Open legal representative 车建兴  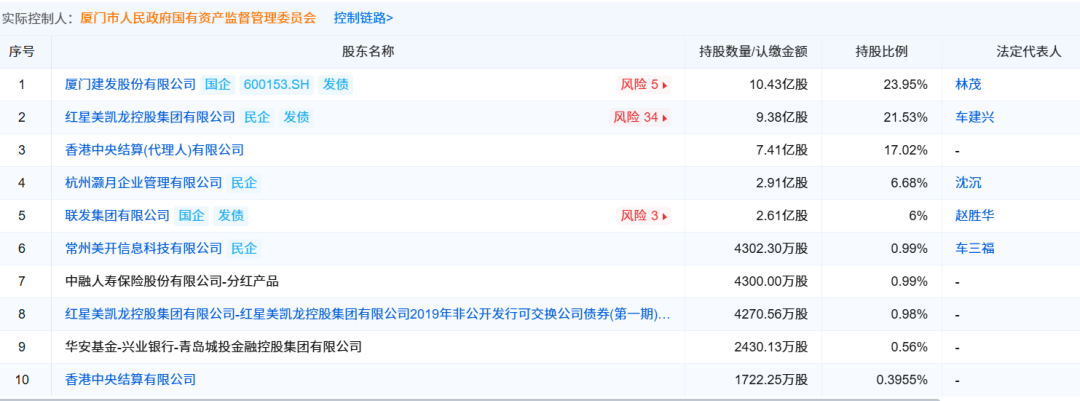coord(975,118)
